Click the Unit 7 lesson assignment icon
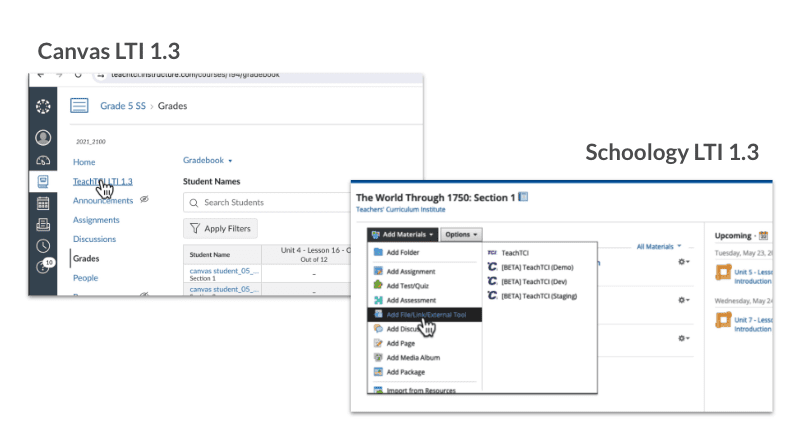 click(723, 320)
